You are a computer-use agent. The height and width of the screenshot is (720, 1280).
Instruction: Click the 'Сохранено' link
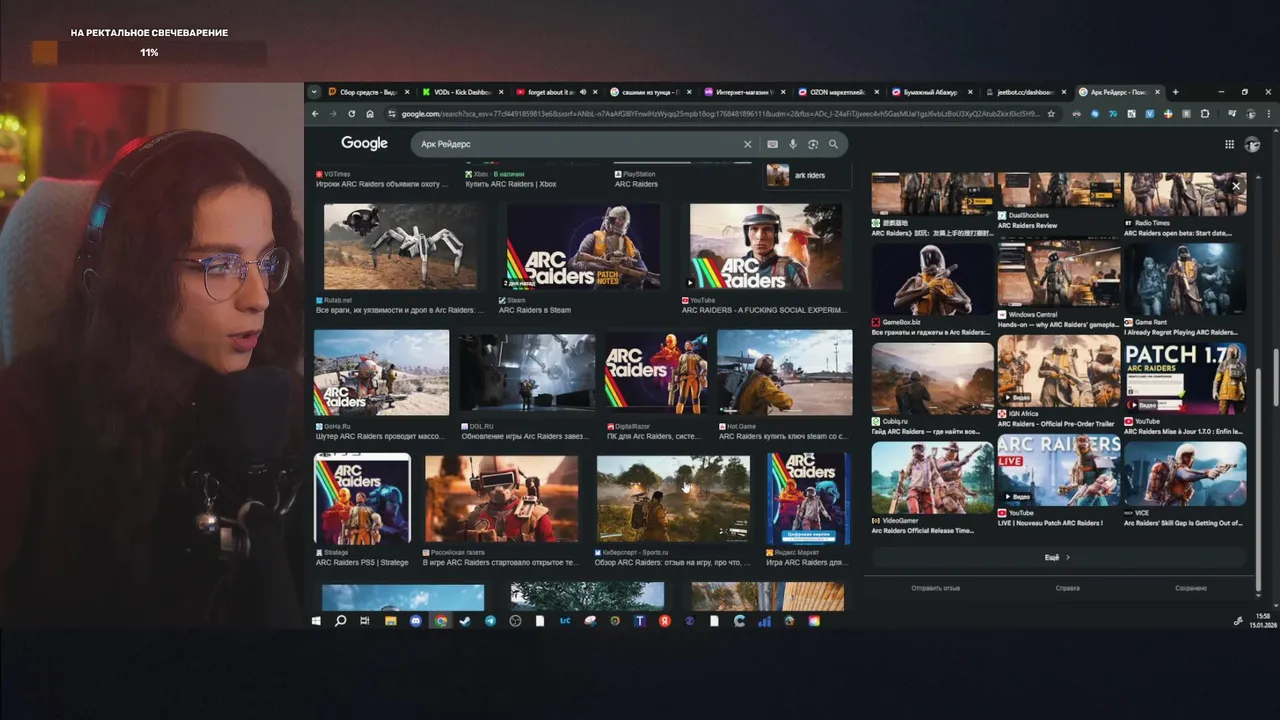(x=1191, y=588)
